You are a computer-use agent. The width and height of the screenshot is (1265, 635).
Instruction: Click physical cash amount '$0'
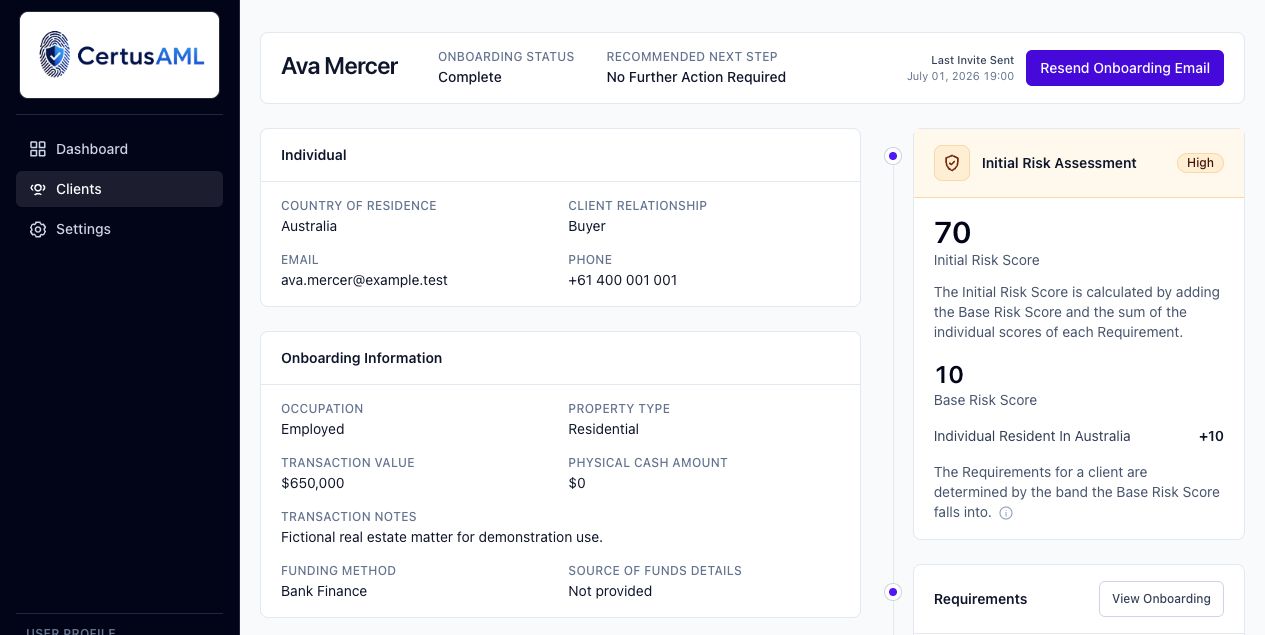[x=577, y=483]
